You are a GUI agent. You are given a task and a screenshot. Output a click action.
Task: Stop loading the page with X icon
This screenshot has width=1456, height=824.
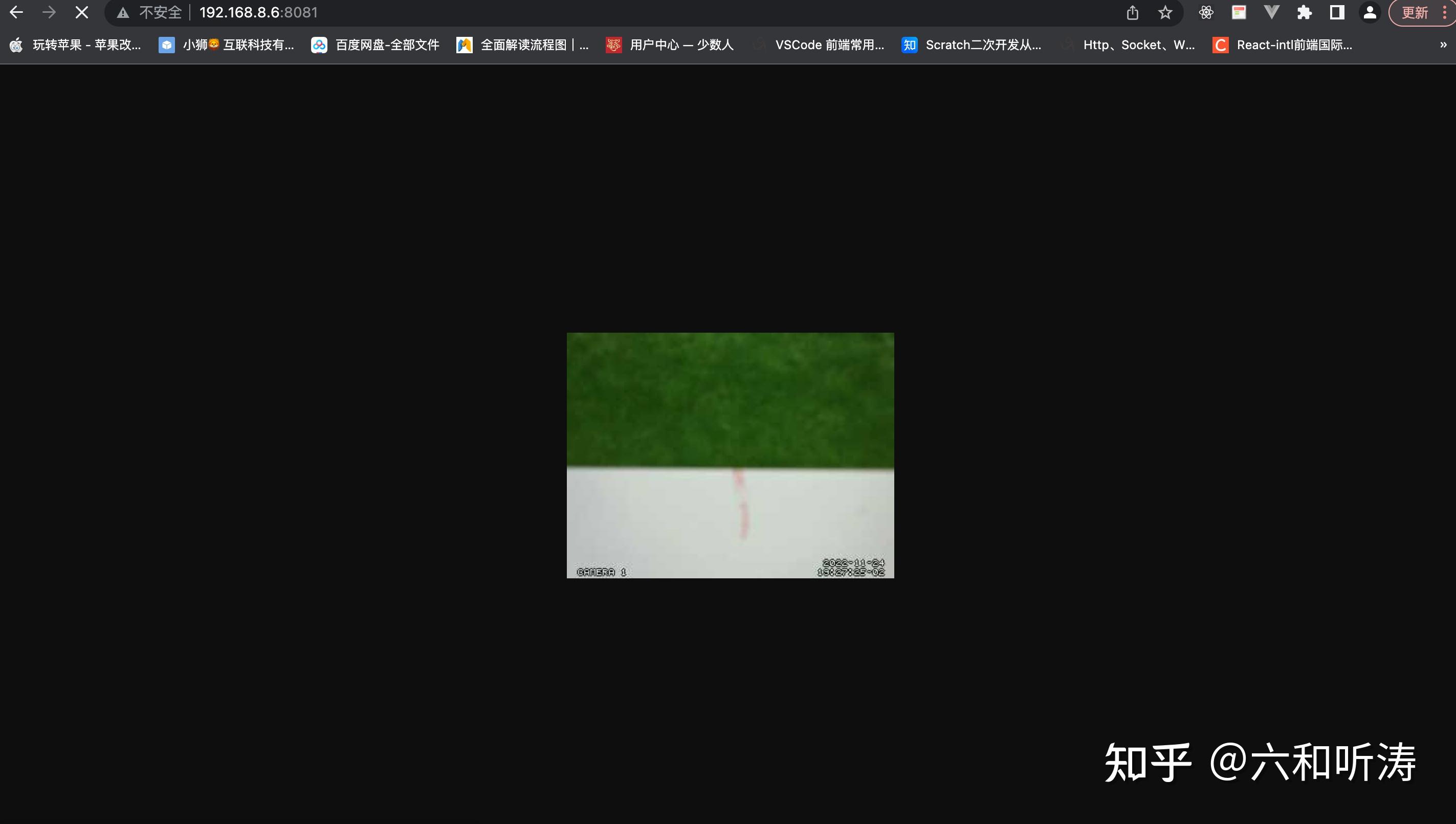(82, 12)
